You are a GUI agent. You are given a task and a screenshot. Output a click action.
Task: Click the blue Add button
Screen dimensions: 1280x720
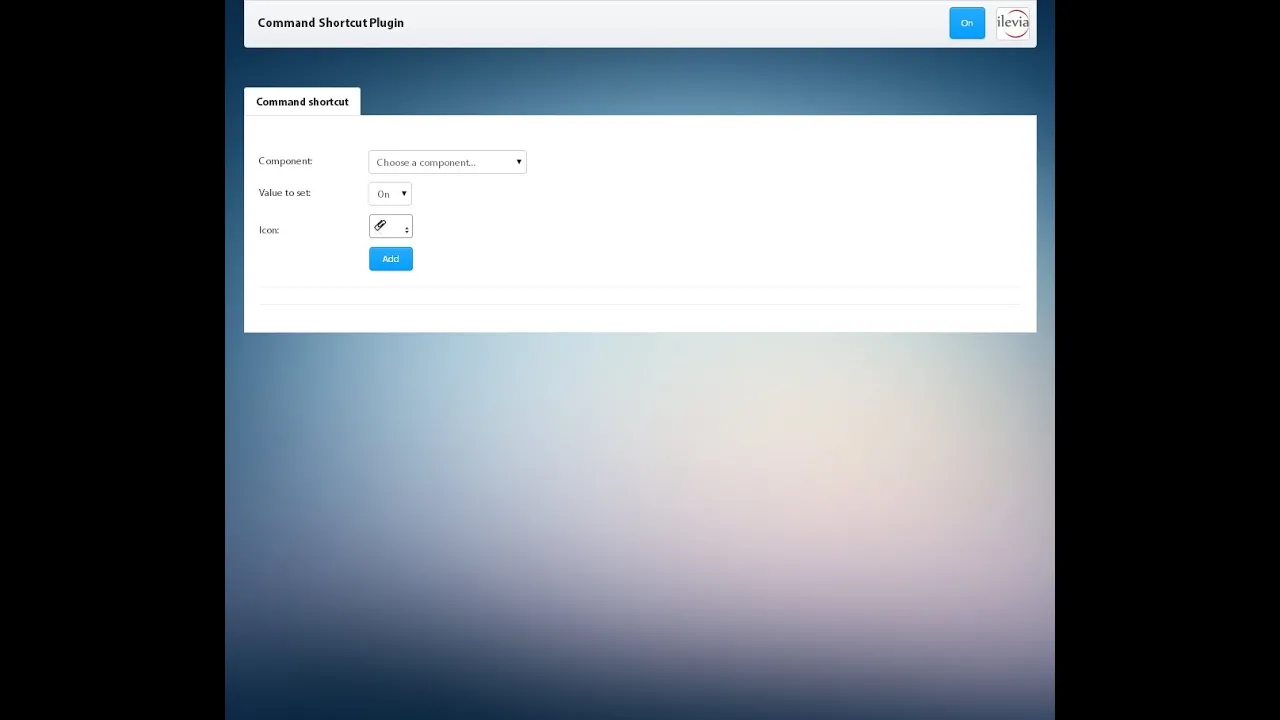tap(391, 259)
